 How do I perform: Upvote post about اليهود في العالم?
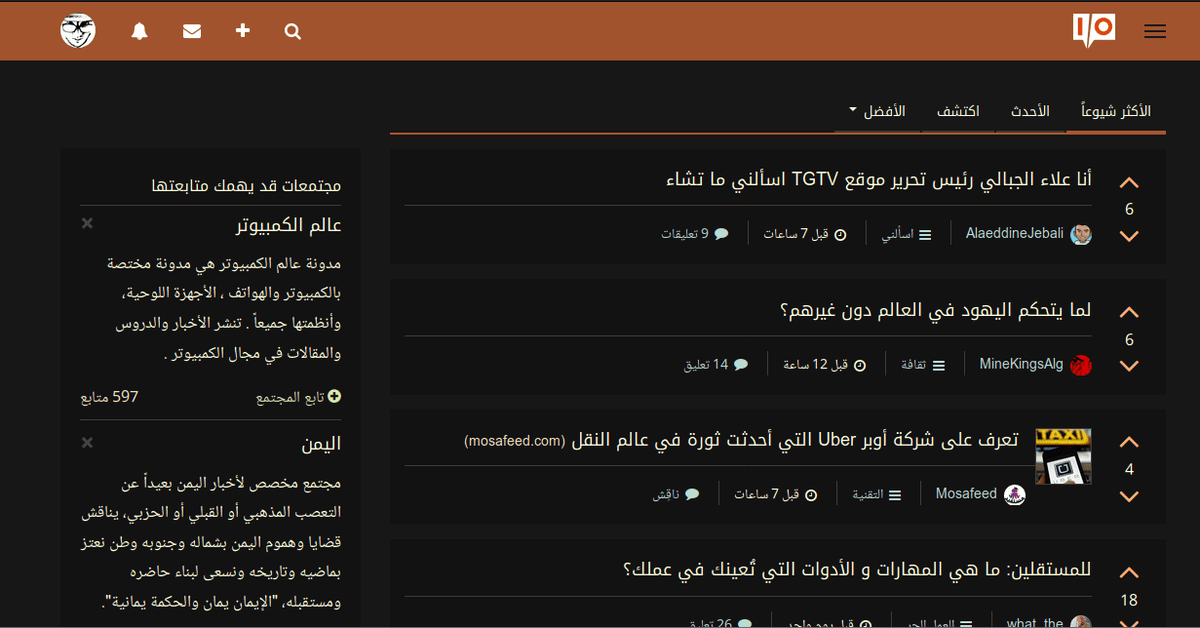(x=1129, y=313)
